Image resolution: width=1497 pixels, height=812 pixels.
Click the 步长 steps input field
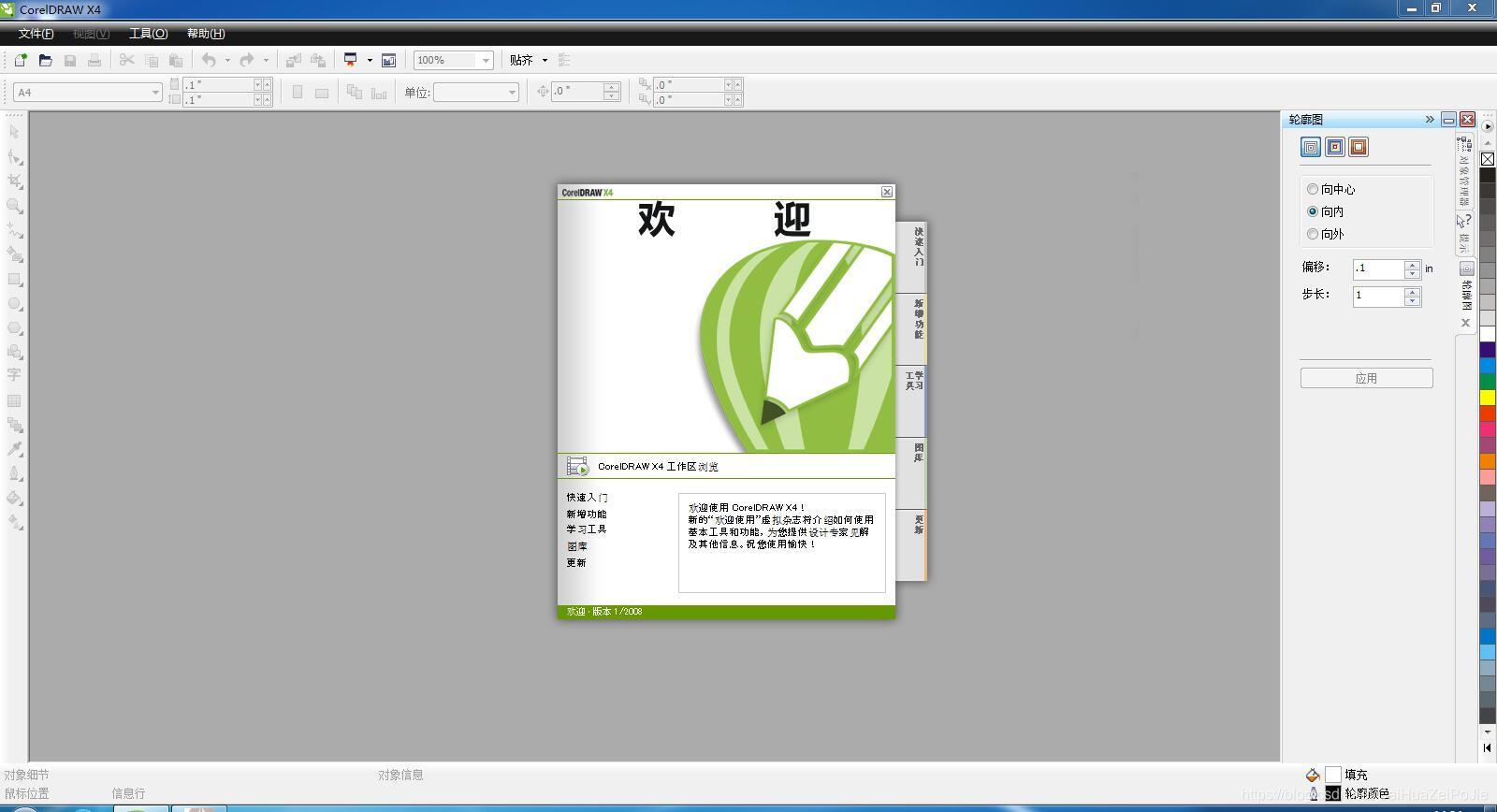pos(1378,296)
